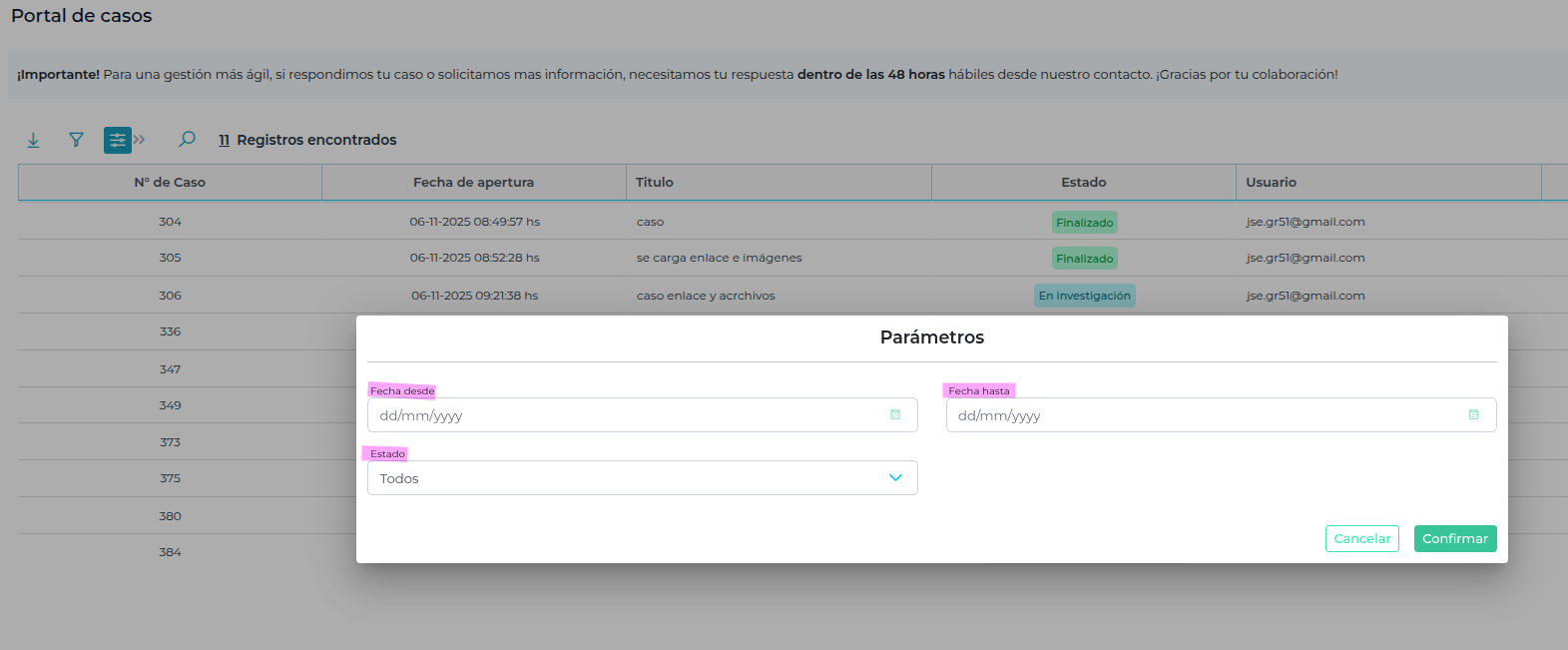This screenshot has height=650, width=1568.
Task: Click the En investigación status badge
Action: point(1084,296)
